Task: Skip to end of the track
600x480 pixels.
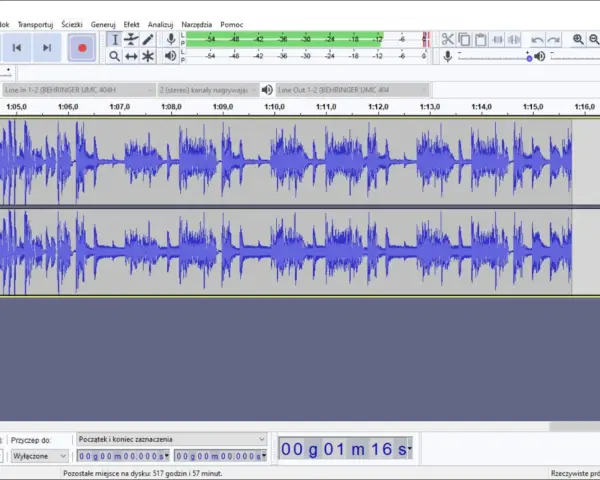Action: click(47, 48)
